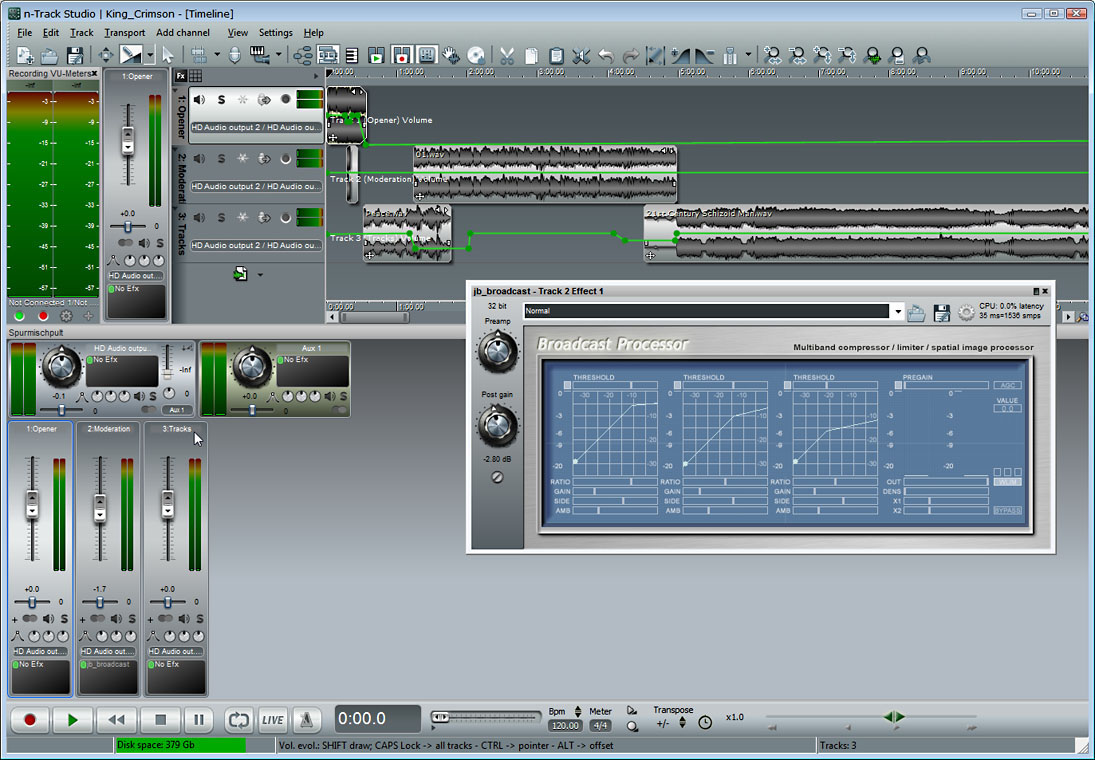The height and width of the screenshot is (760, 1095).
Task: Toggle BYPASS on the Broadcast Processor
Action: [x=1007, y=511]
